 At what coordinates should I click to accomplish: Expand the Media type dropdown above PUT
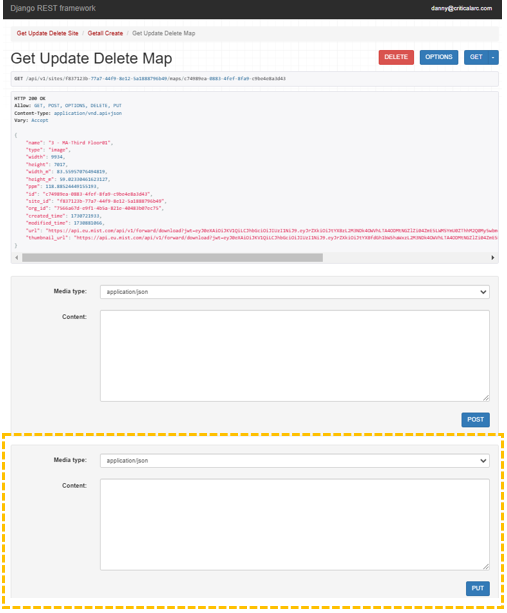click(x=295, y=461)
